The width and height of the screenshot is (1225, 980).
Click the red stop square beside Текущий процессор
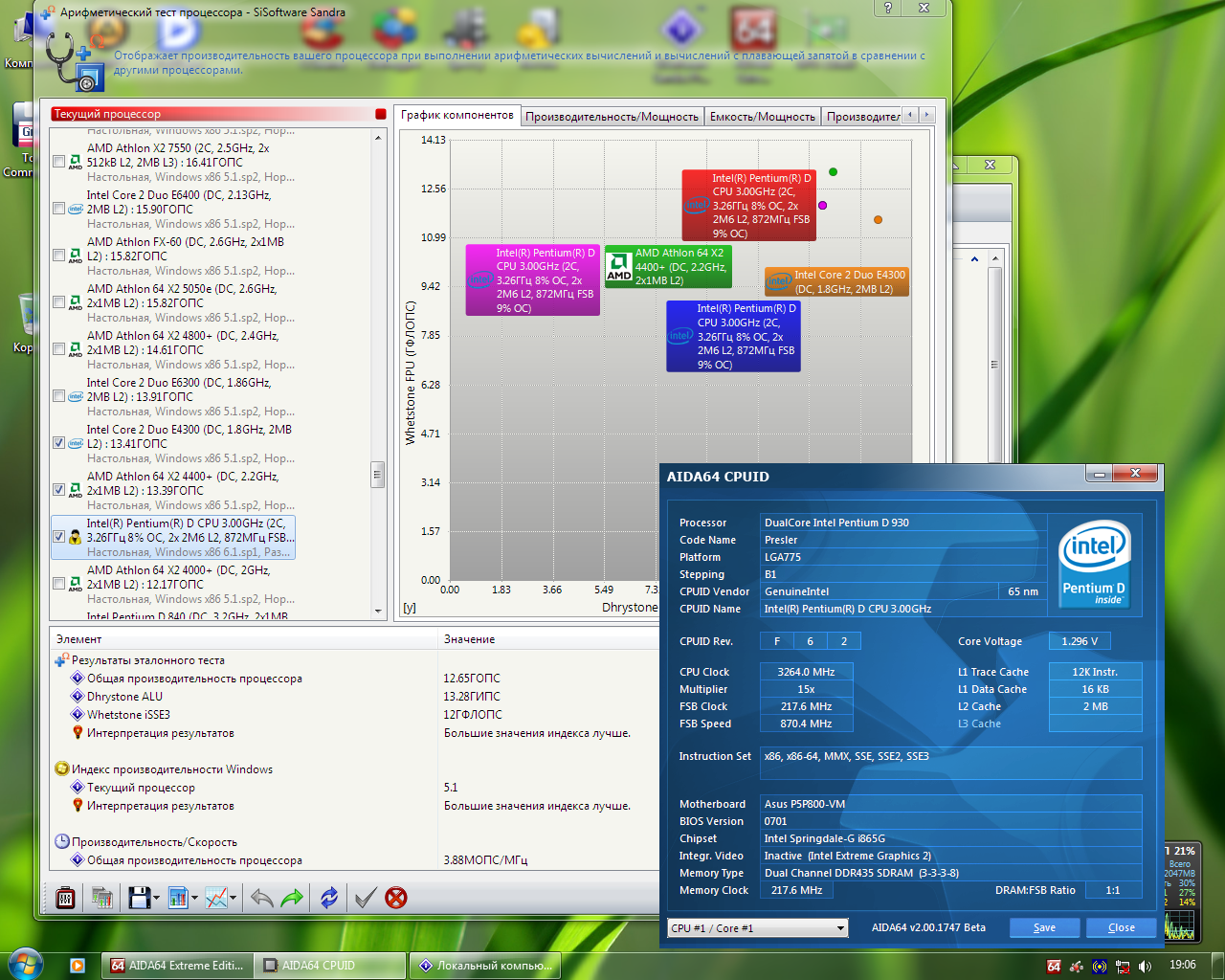(381, 114)
